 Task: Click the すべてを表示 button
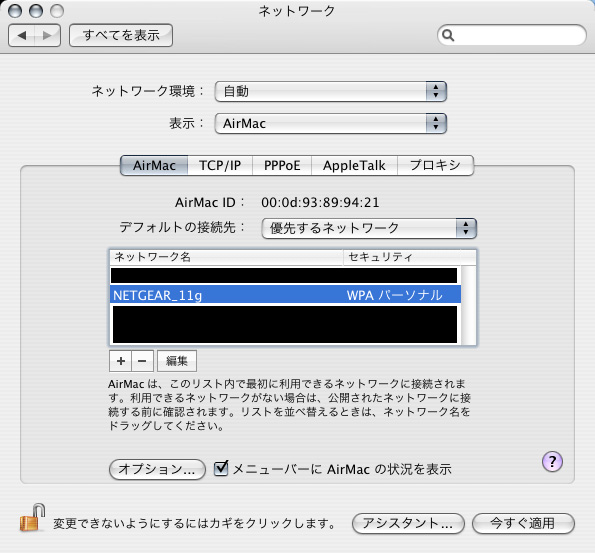[x=121, y=35]
